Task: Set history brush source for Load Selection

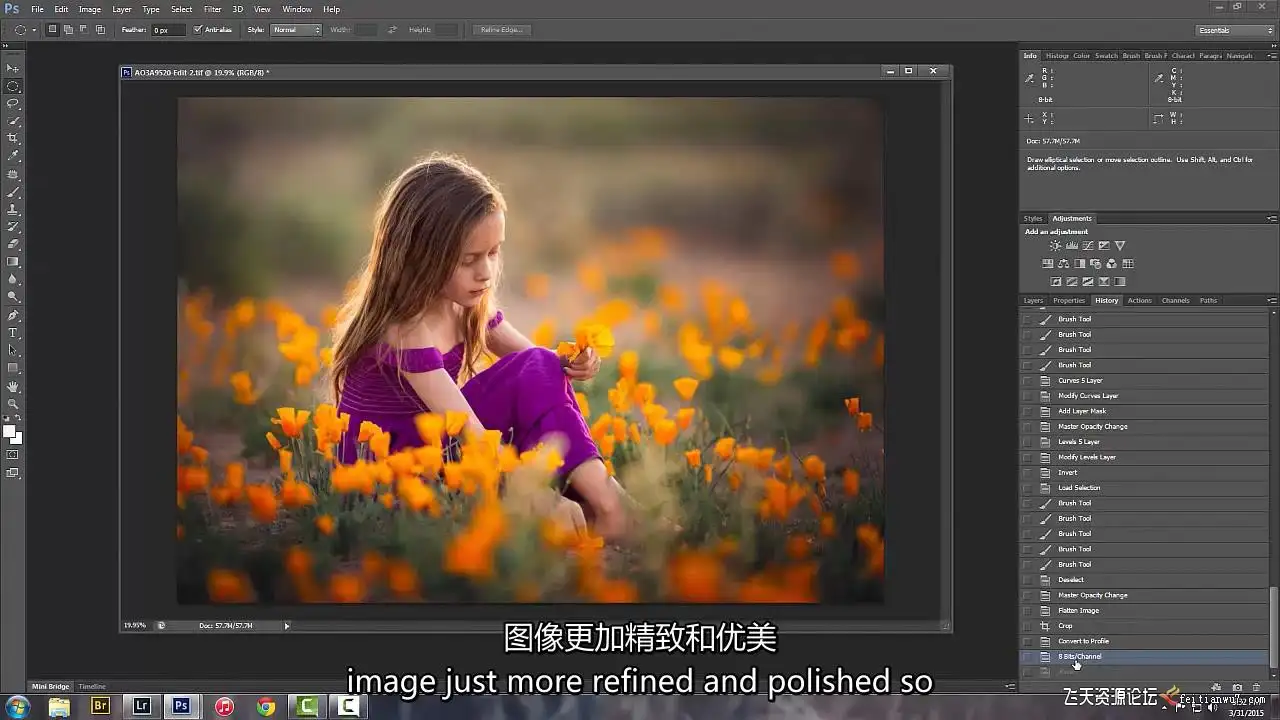Action: coord(1027,488)
